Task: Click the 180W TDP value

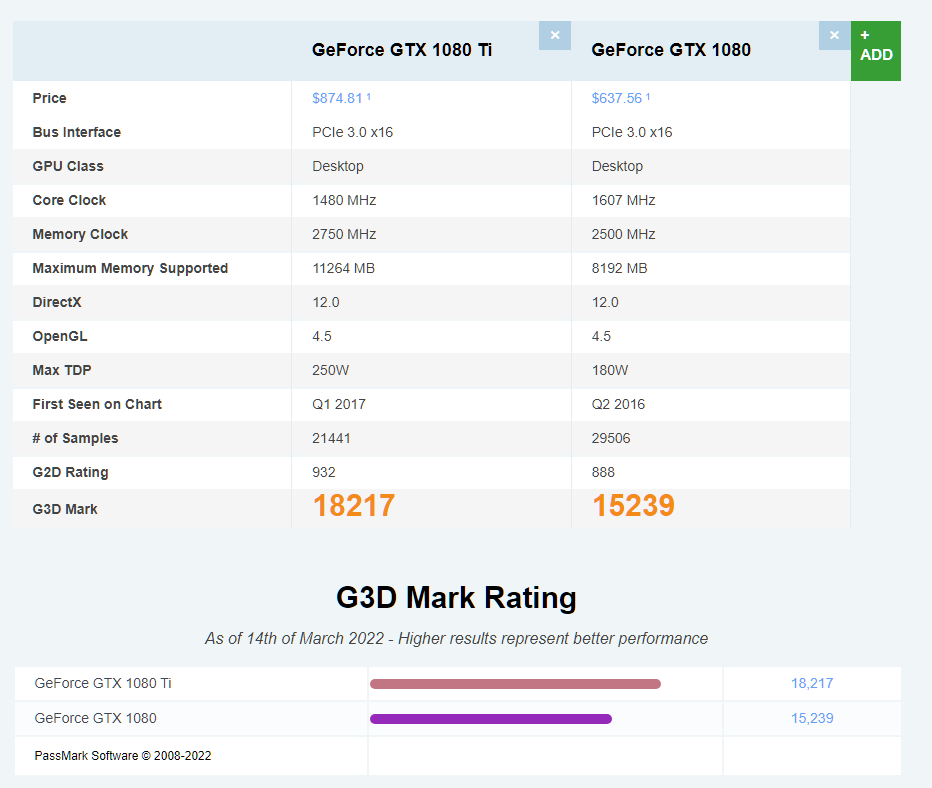Action: click(x=610, y=370)
